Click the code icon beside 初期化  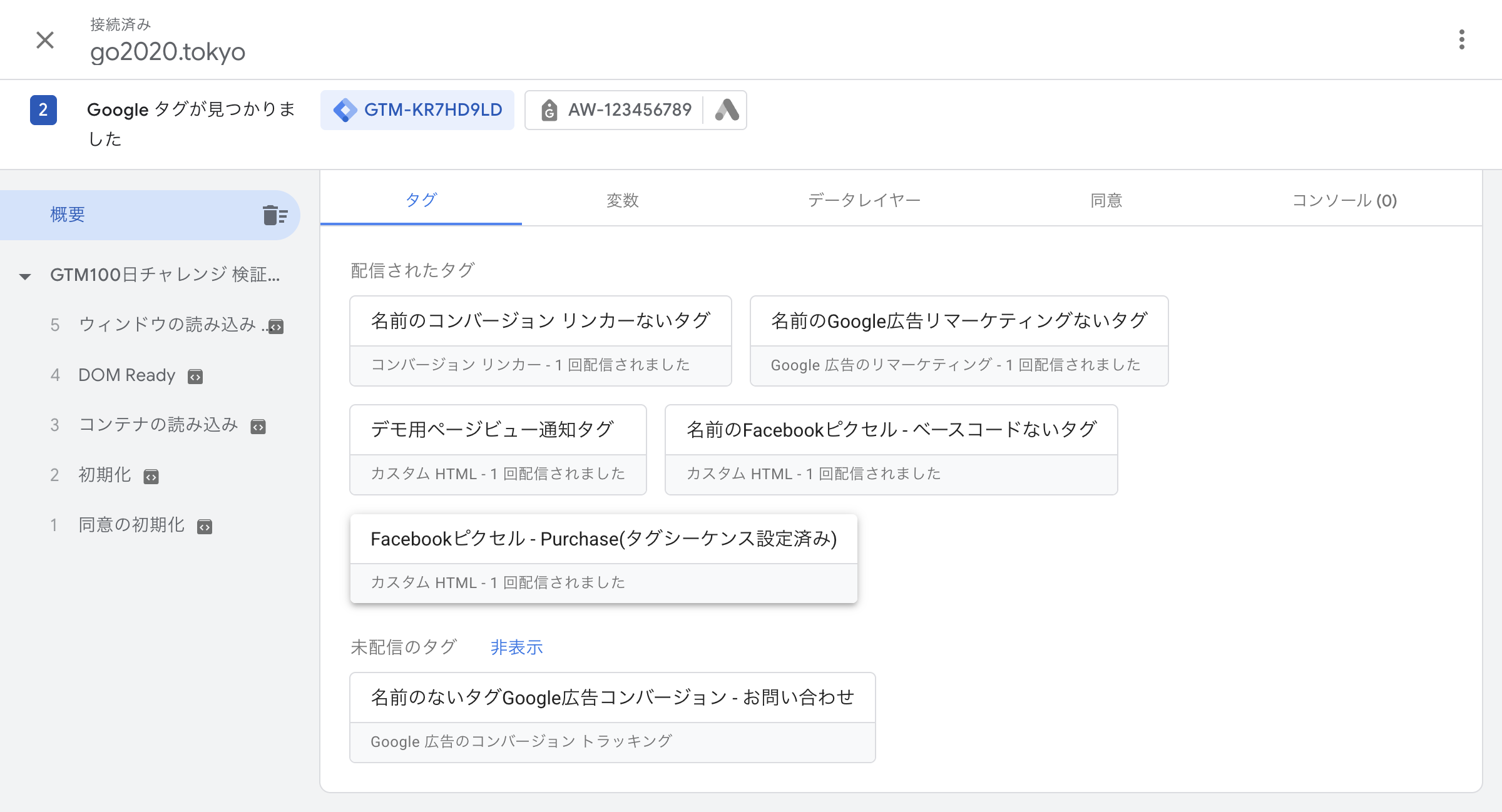[x=151, y=476]
